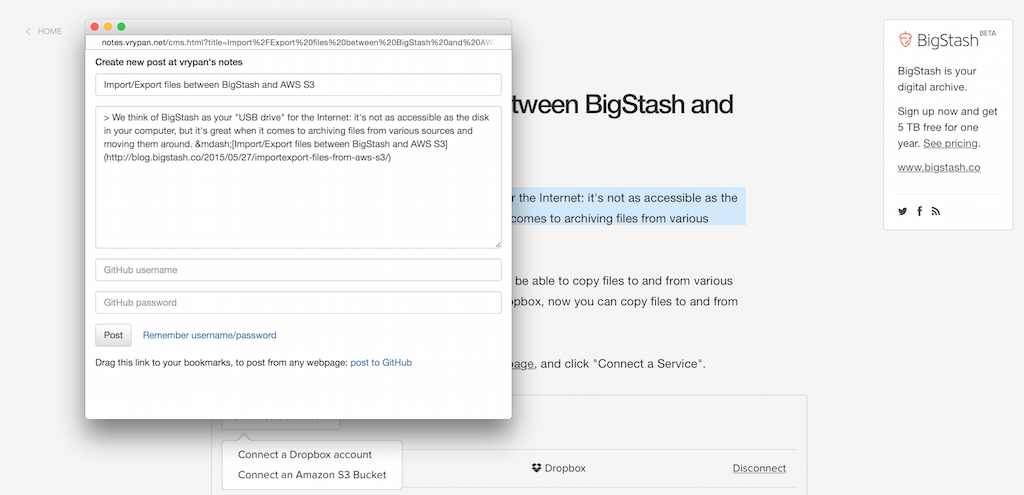The width and height of the screenshot is (1024, 495).
Task: Submit with the Post button
Action: [113, 335]
